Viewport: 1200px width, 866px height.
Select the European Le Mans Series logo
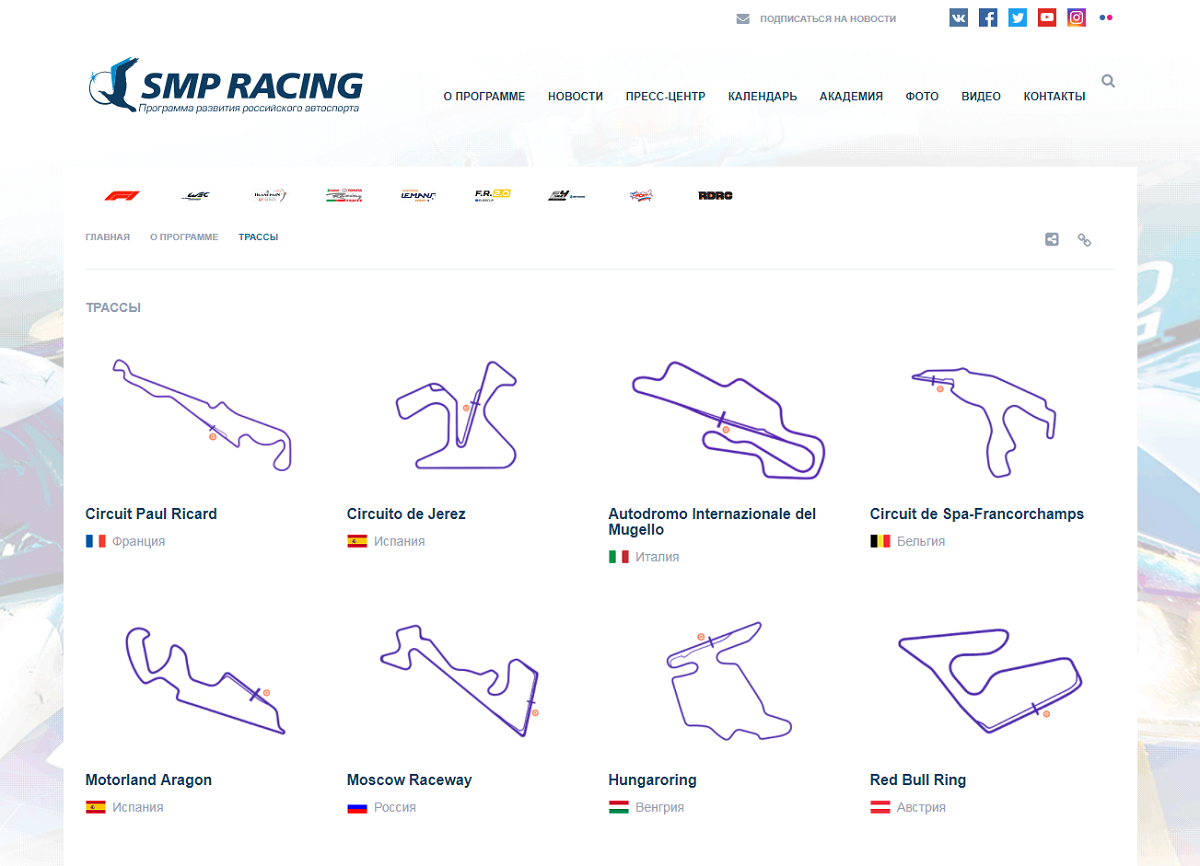coord(418,195)
